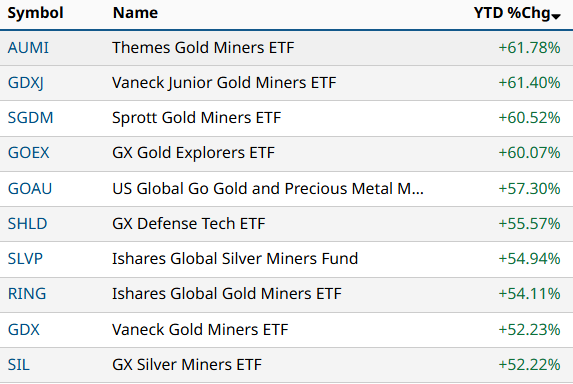Open the GOEX symbol link

tap(29, 153)
